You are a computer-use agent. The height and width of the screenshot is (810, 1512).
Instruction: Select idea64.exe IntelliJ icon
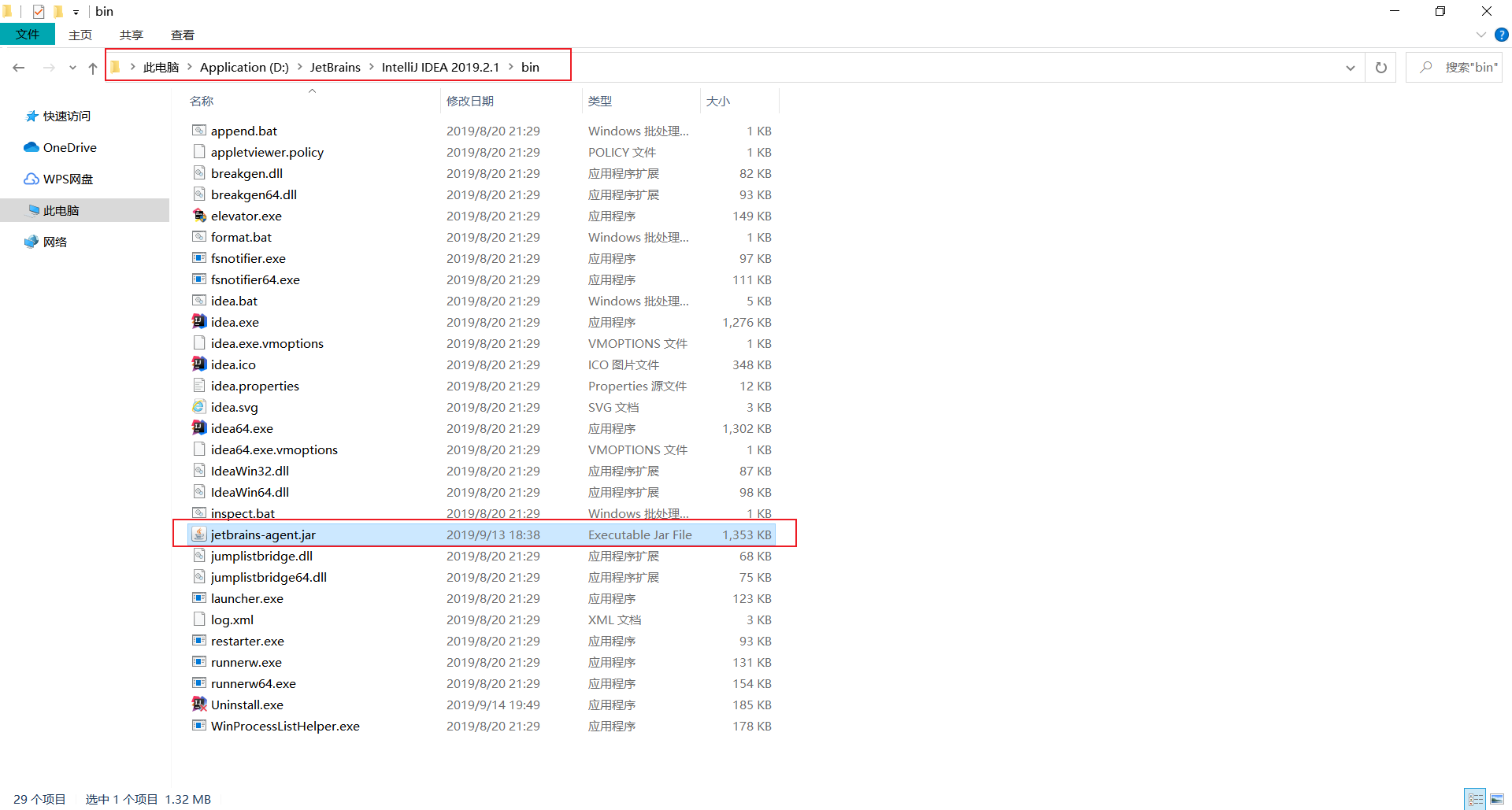[x=199, y=427]
